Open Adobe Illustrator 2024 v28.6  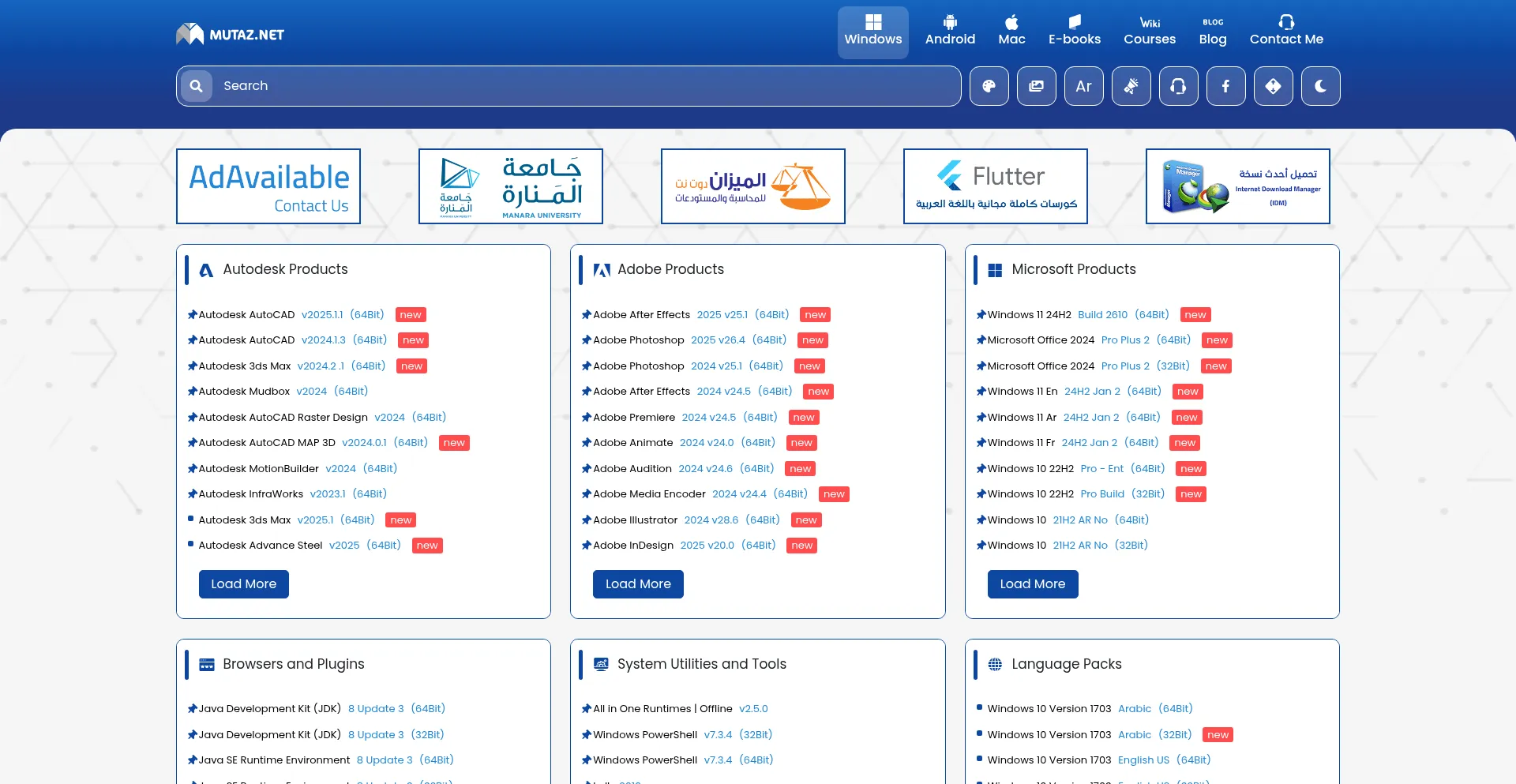(687, 520)
